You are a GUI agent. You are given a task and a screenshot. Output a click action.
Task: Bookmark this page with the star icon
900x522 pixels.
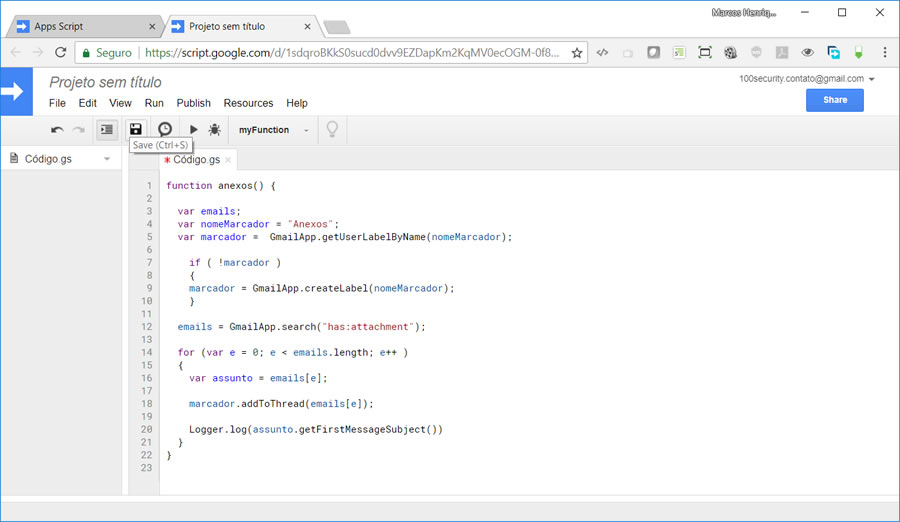click(x=577, y=53)
